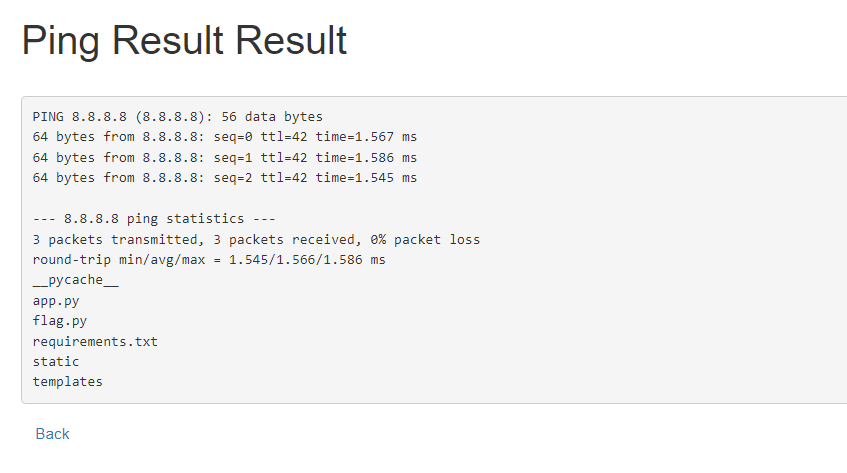
Task: Click the seq=1 ping response line
Action: click(225, 158)
